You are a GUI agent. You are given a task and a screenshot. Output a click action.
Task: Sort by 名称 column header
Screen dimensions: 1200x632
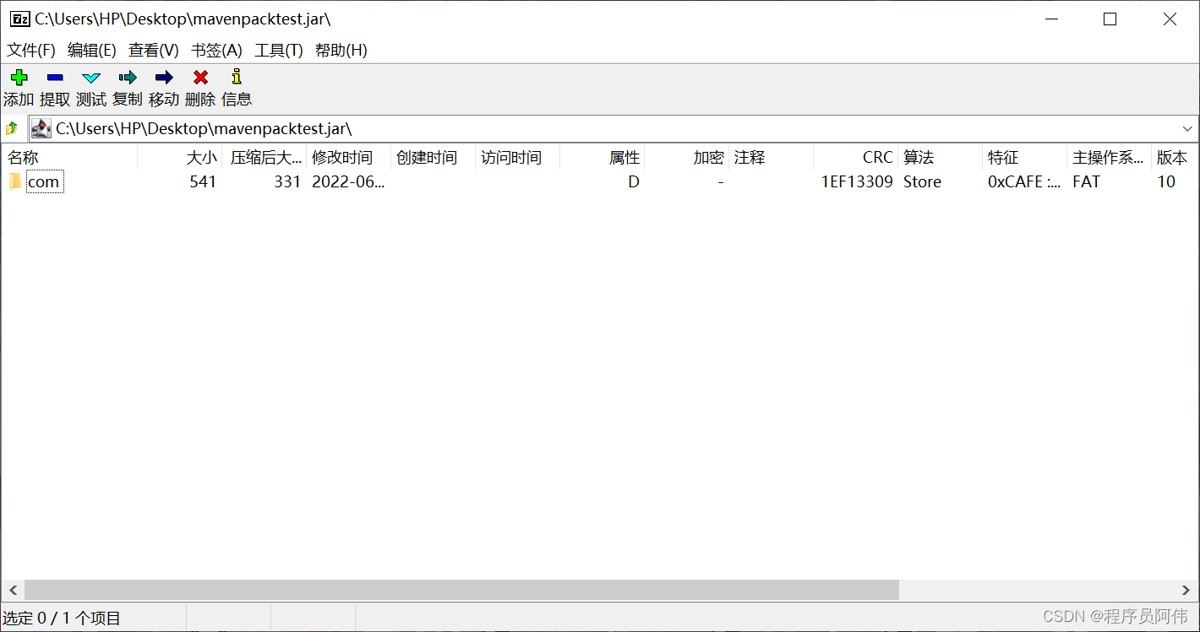(69, 157)
